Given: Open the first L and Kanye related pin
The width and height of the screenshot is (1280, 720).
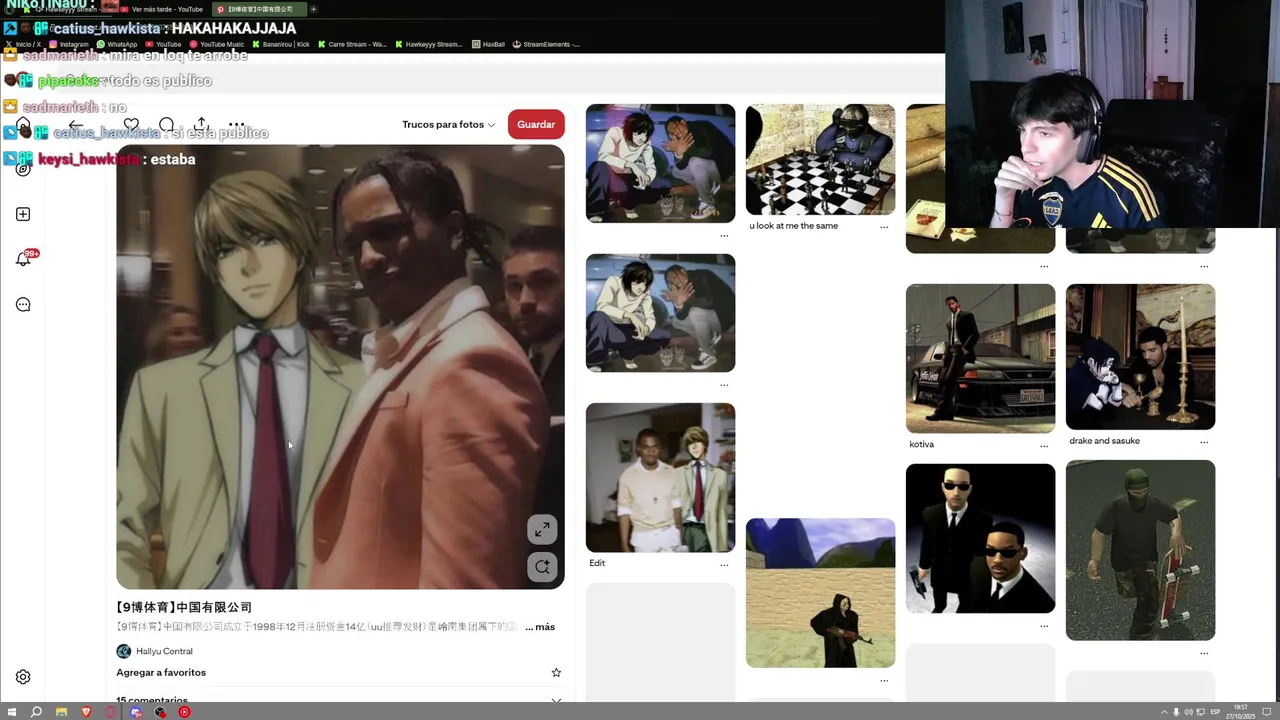Looking at the screenshot, I should pyautogui.click(x=660, y=163).
